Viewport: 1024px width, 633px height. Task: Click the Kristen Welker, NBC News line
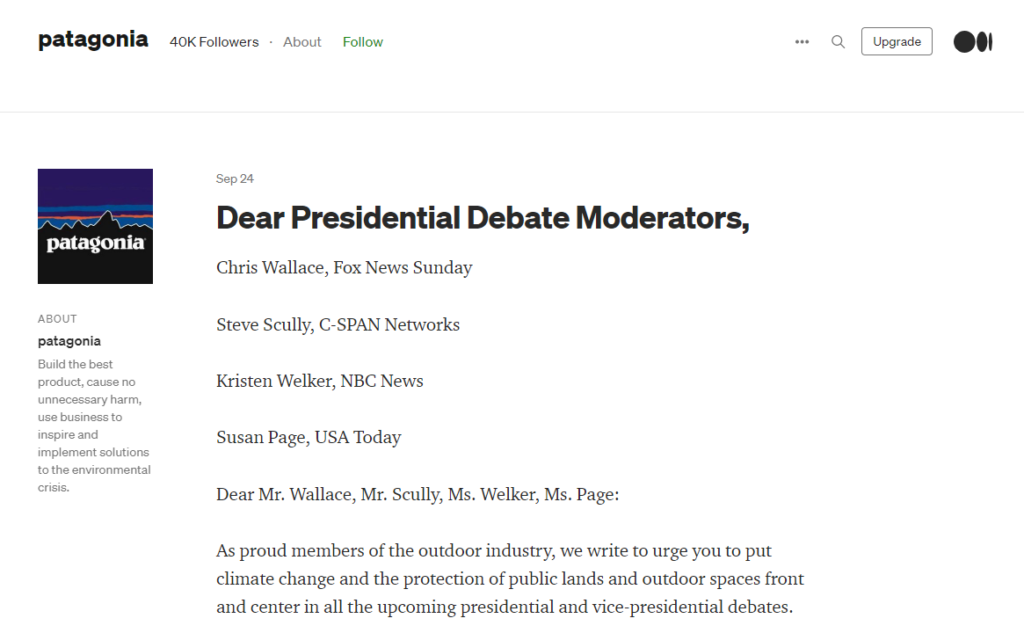pyautogui.click(x=319, y=381)
